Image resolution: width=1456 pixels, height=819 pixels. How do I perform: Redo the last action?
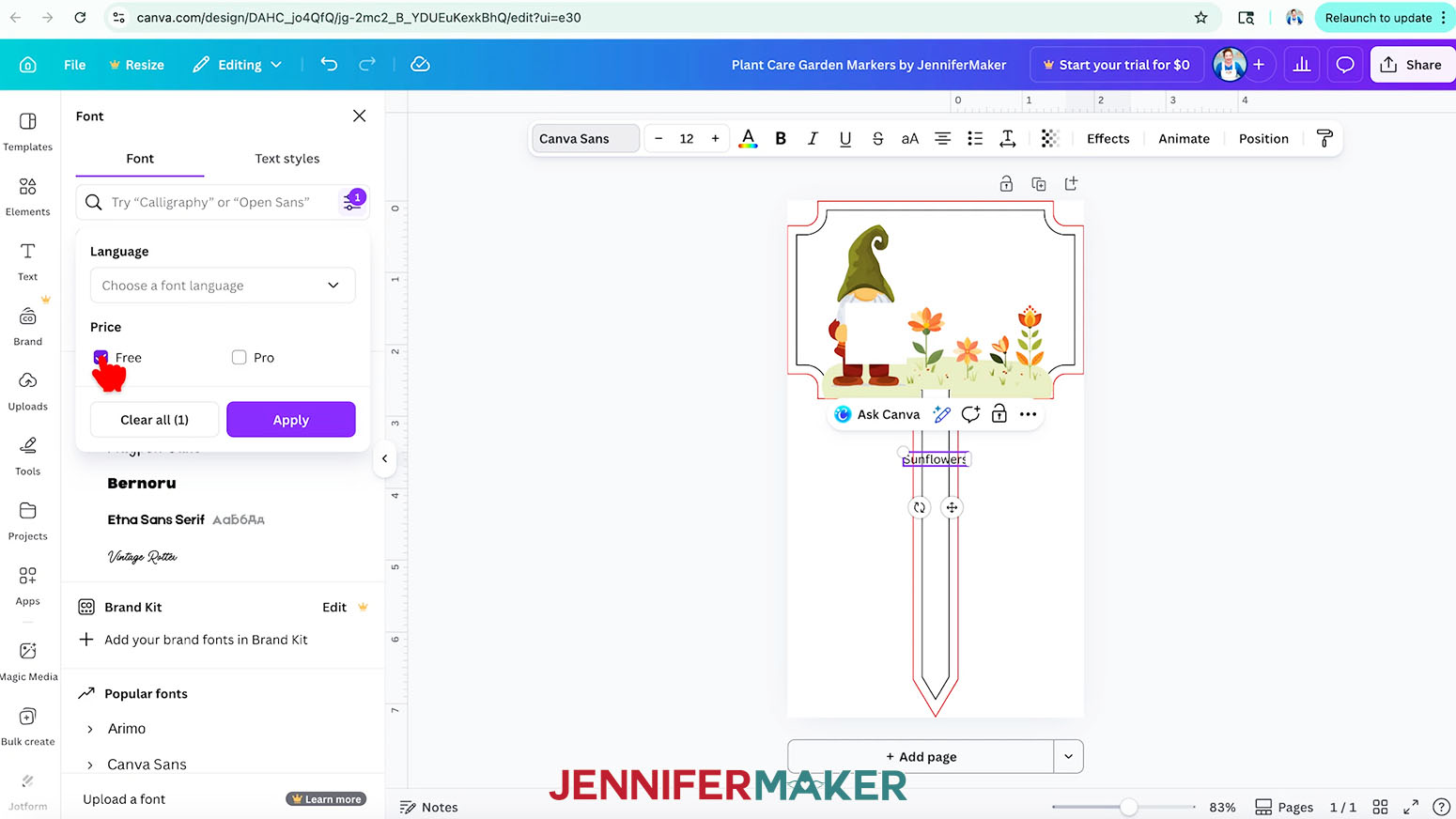pos(367,64)
